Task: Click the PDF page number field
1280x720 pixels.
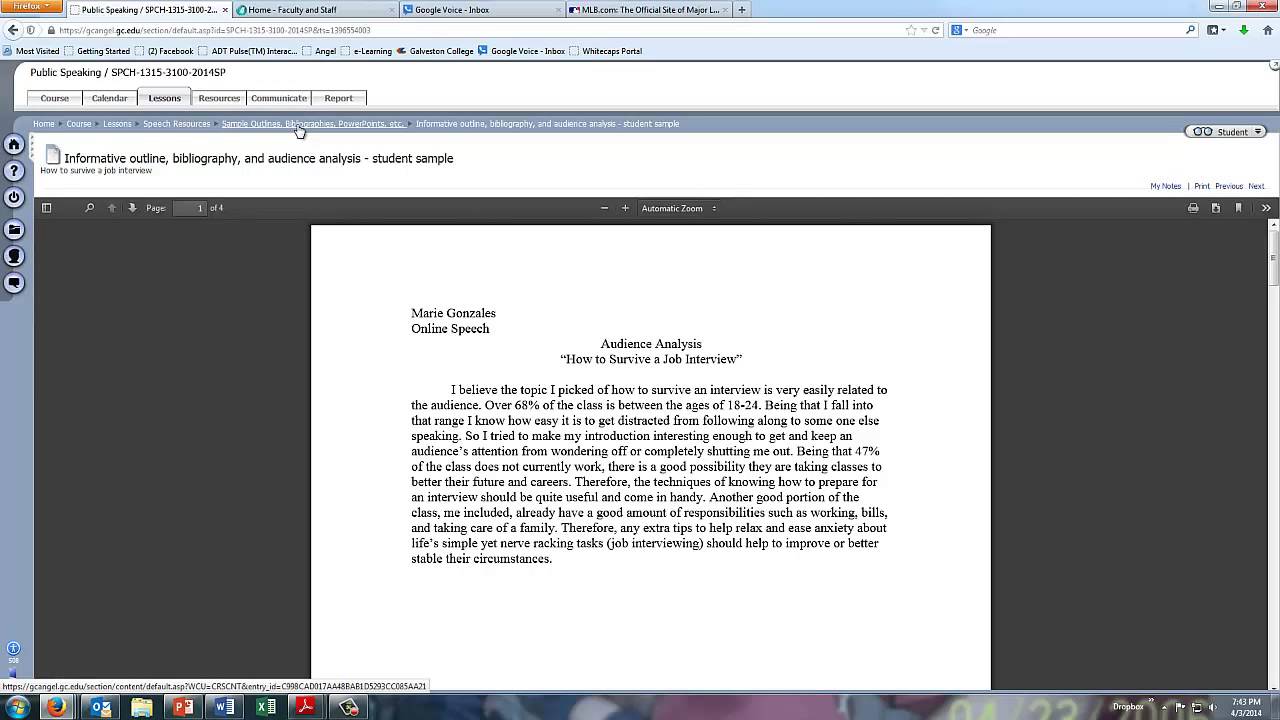Action: point(189,208)
